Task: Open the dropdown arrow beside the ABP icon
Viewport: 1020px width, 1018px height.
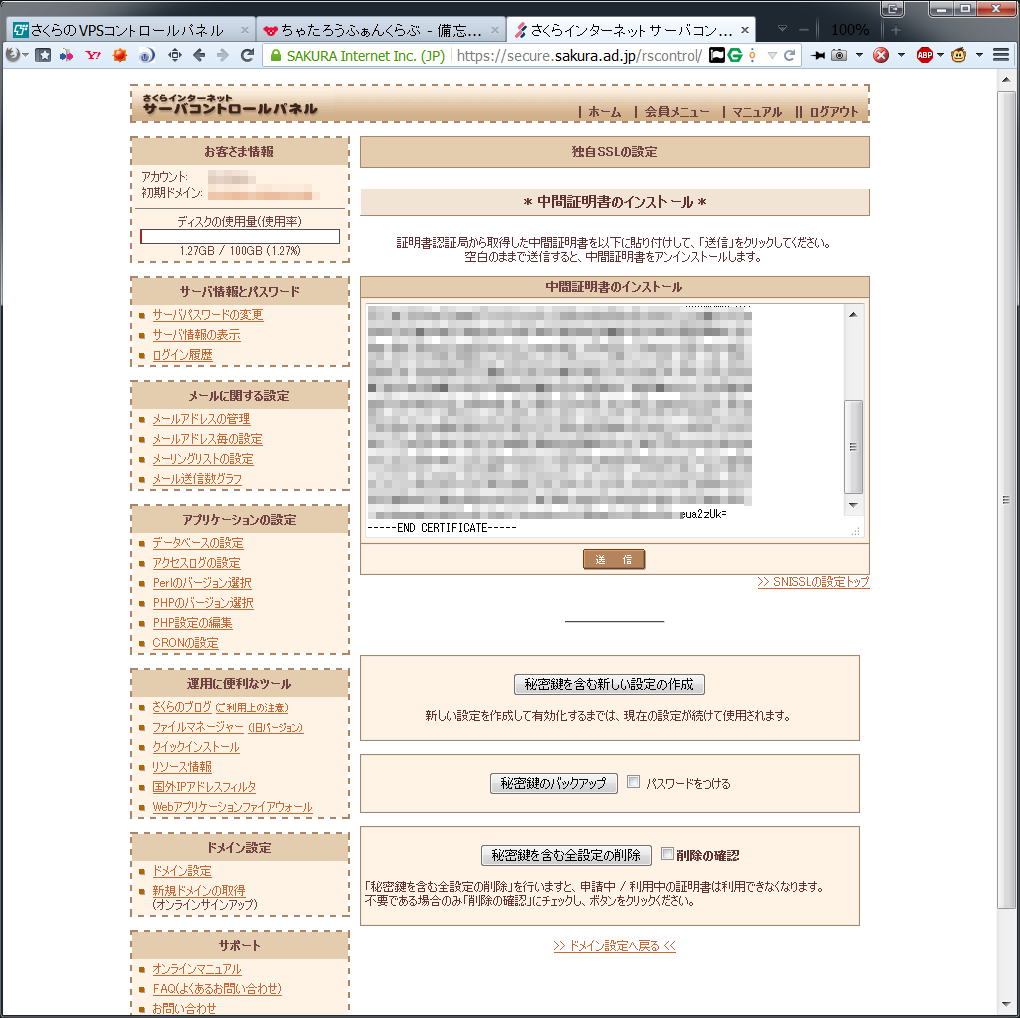Action: click(940, 55)
